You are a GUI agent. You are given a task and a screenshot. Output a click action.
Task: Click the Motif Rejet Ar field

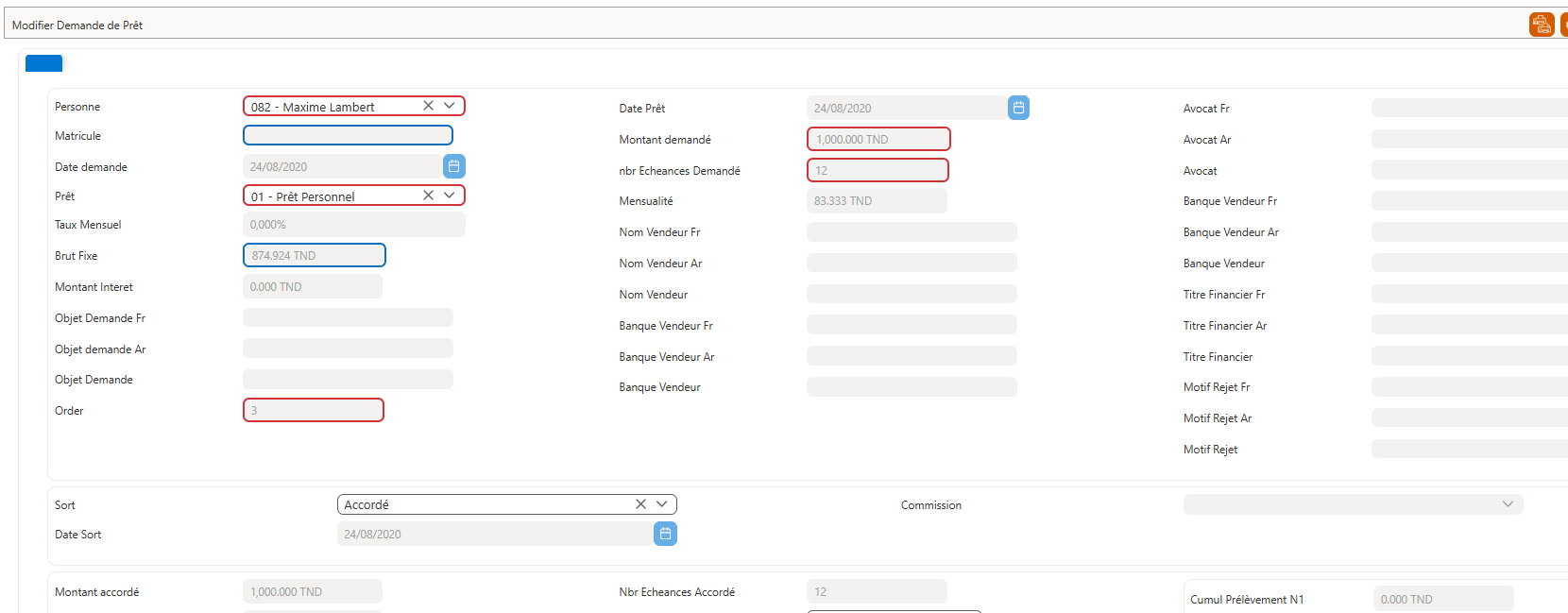pos(1470,417)
